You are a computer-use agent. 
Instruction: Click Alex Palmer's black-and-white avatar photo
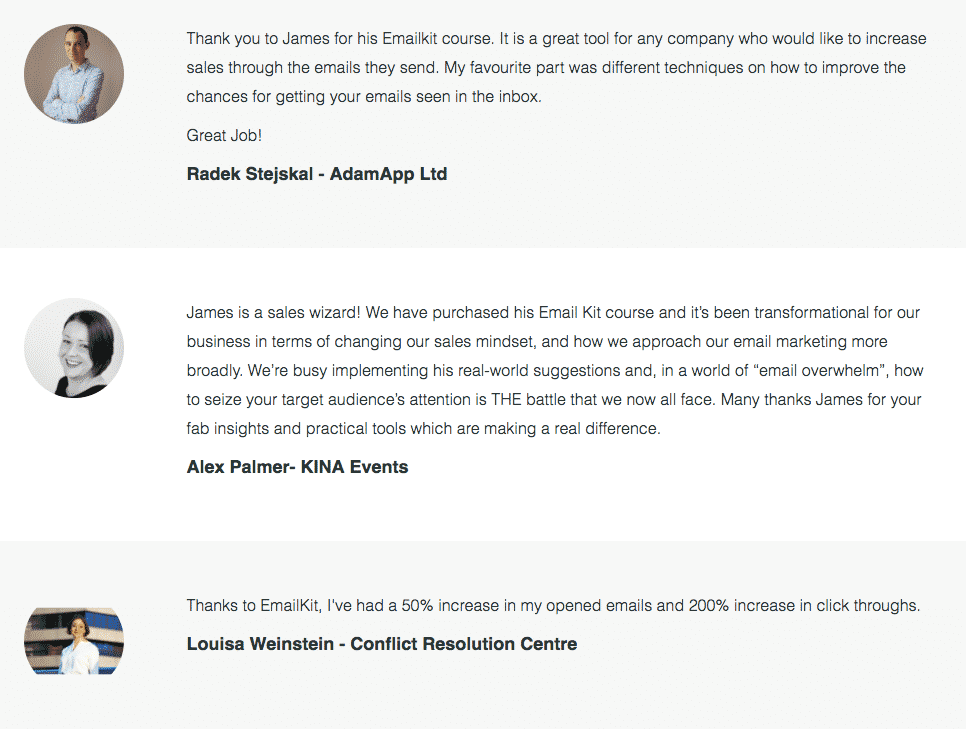(74, 348)
